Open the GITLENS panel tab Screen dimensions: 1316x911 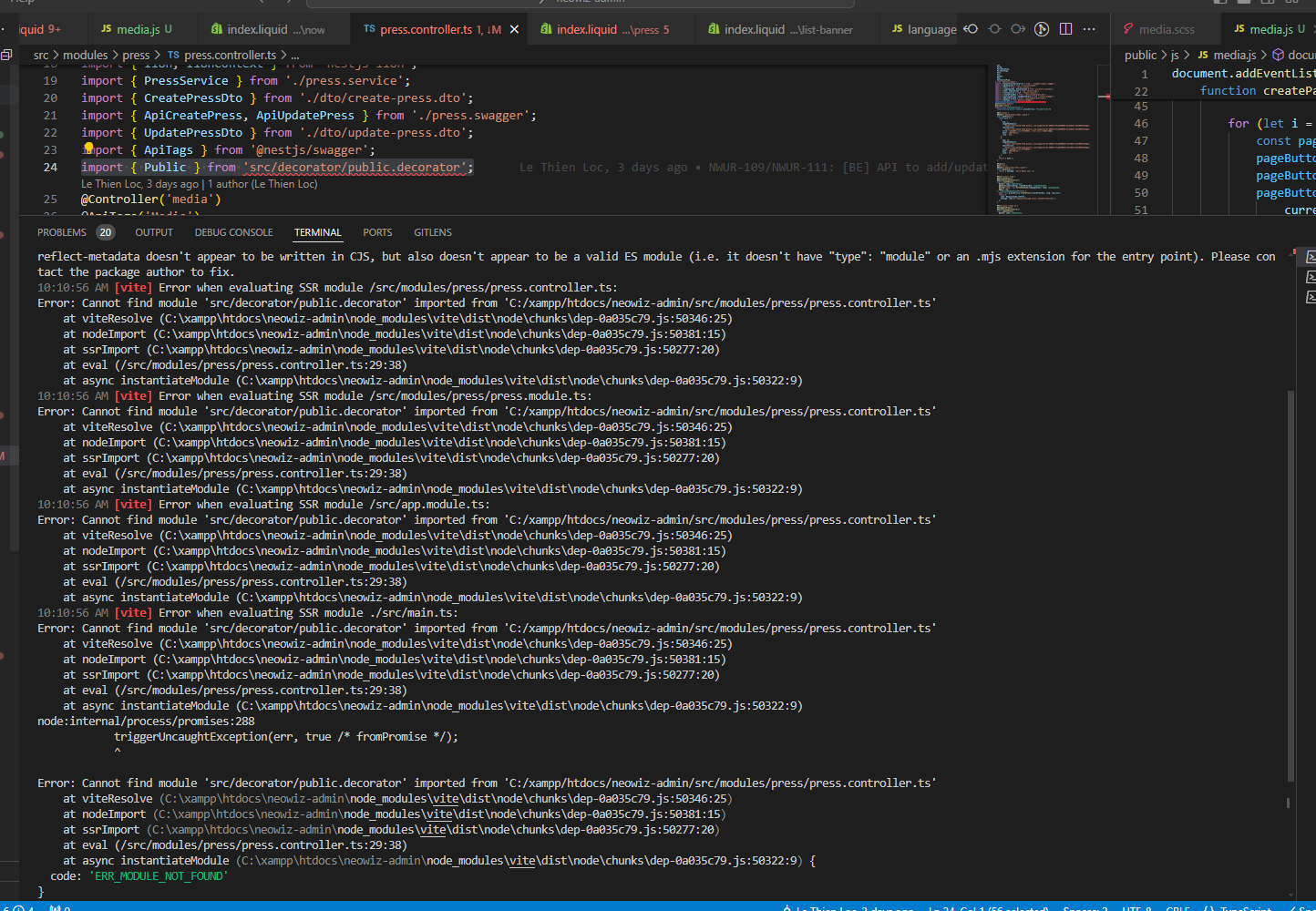tap(433, 232)
